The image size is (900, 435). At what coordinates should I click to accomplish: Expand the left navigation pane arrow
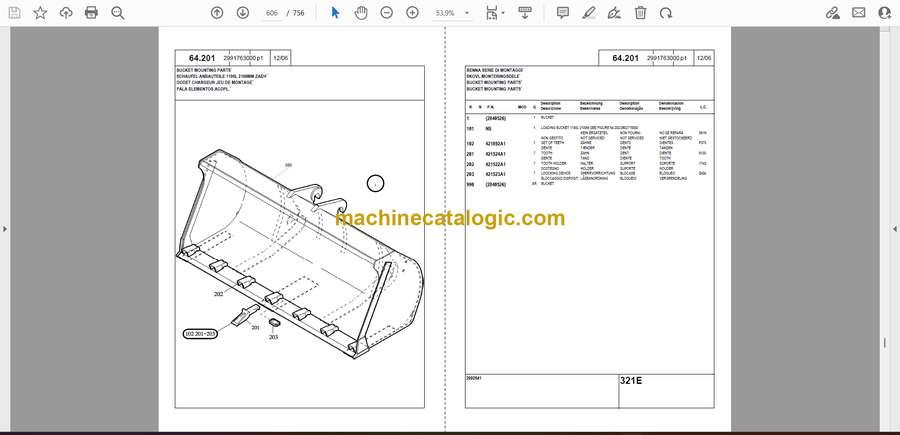coord(5,229)
